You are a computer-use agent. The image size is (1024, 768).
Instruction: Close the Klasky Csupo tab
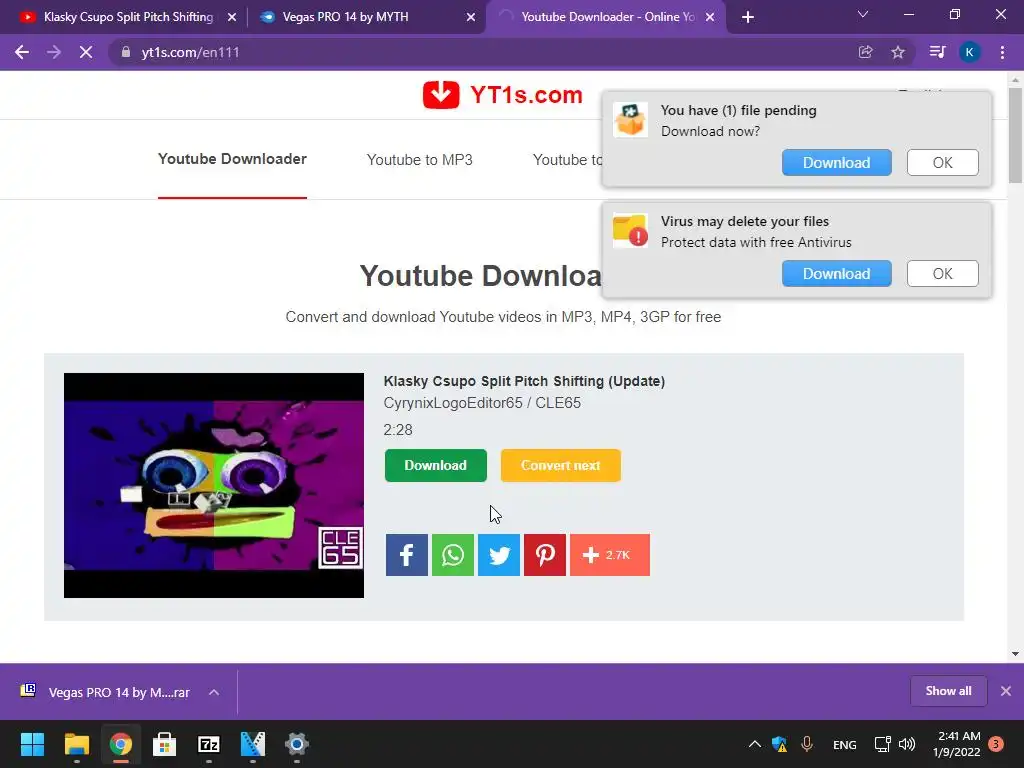[x=232, y=17]
